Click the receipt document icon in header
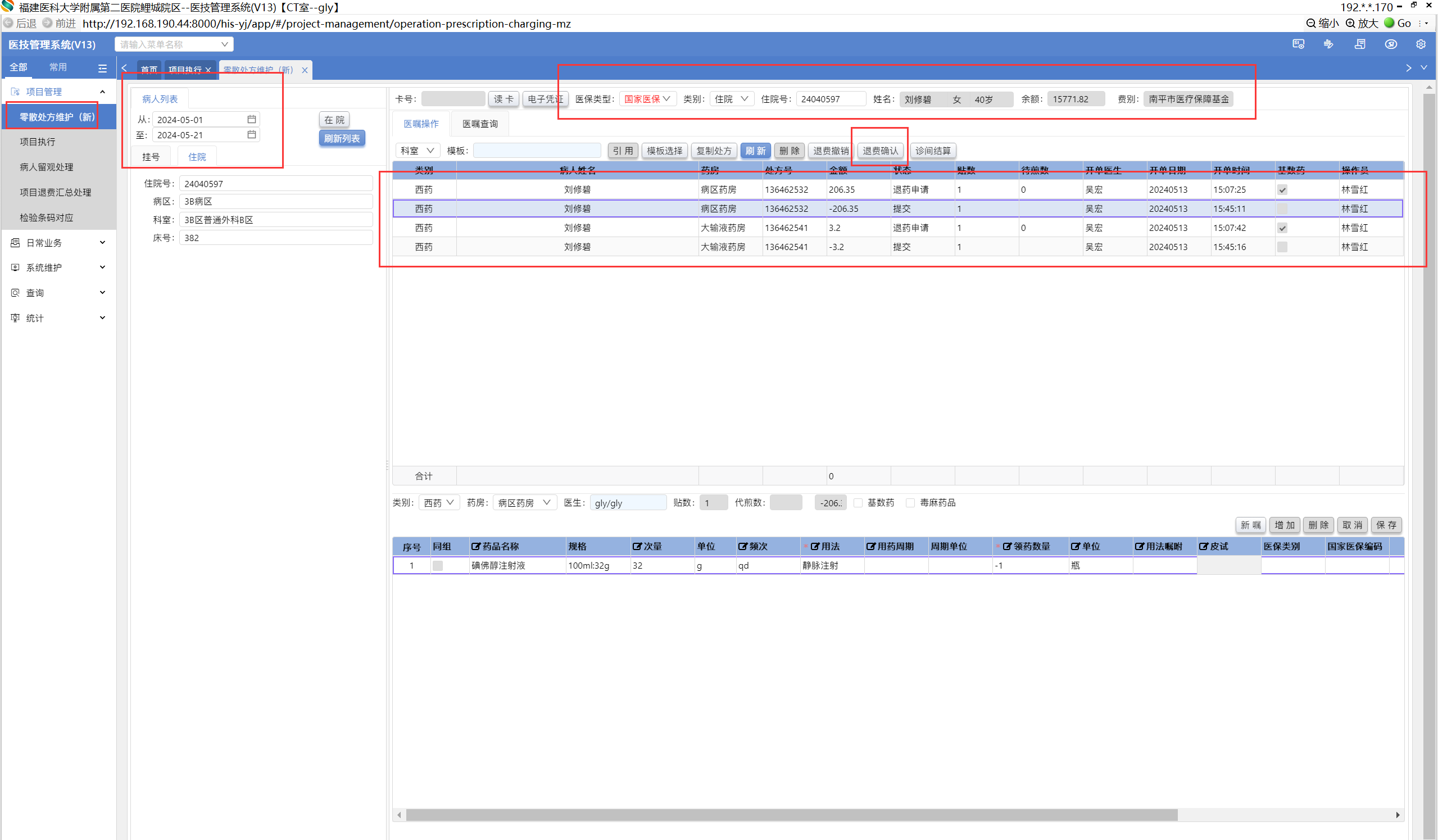Image resolution: width=1438 pixels, height=840 pixels. [1360, 44]
